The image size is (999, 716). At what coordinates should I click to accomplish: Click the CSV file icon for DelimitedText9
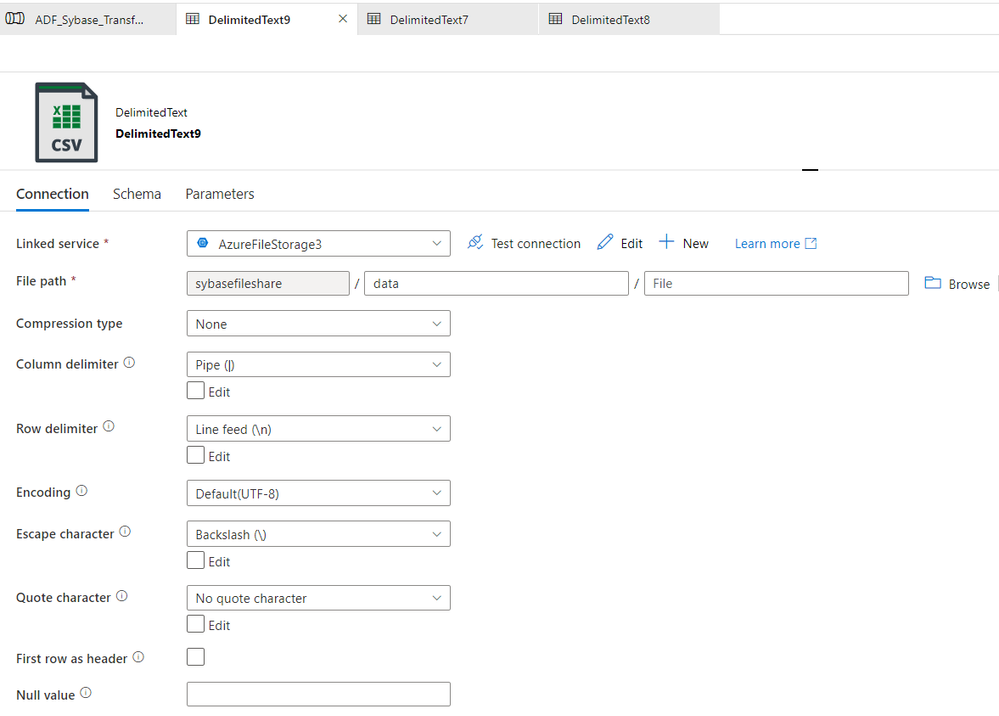tap(66, 122)
